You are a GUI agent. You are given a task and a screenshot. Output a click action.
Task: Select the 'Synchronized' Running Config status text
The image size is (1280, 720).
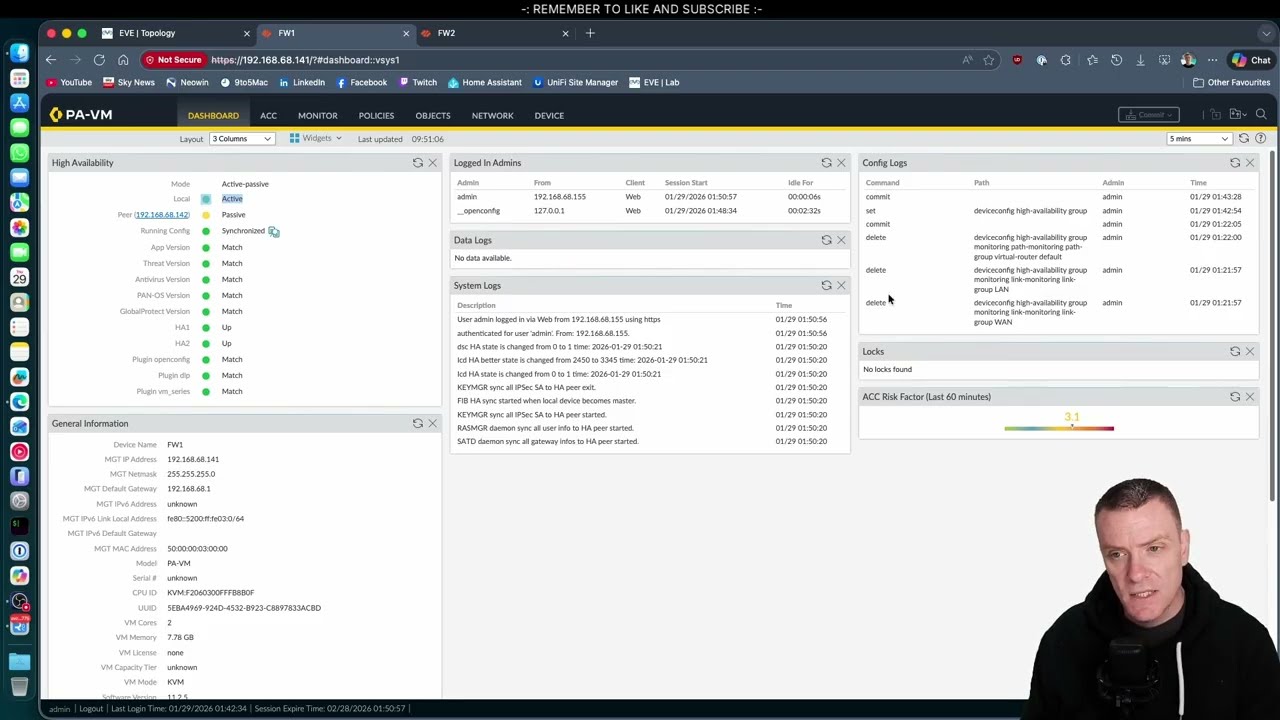tap(243, 231)
